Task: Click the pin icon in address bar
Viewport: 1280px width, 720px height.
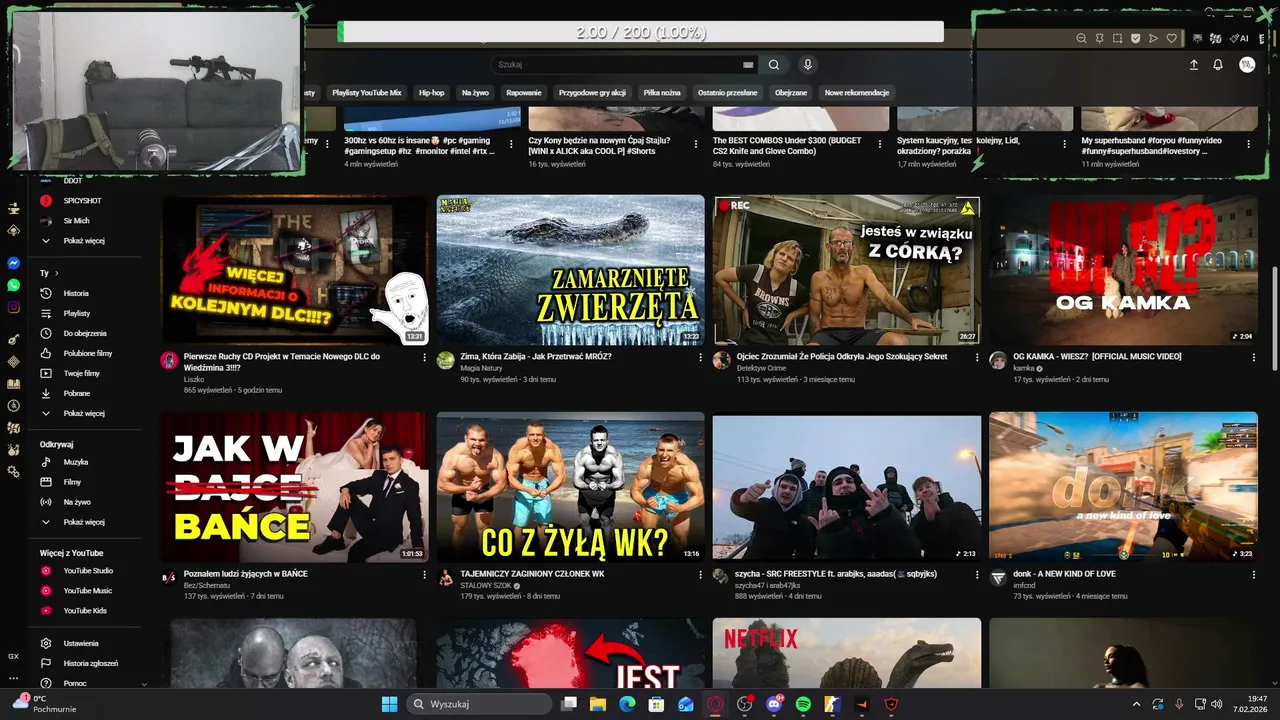Action: 1099,39
